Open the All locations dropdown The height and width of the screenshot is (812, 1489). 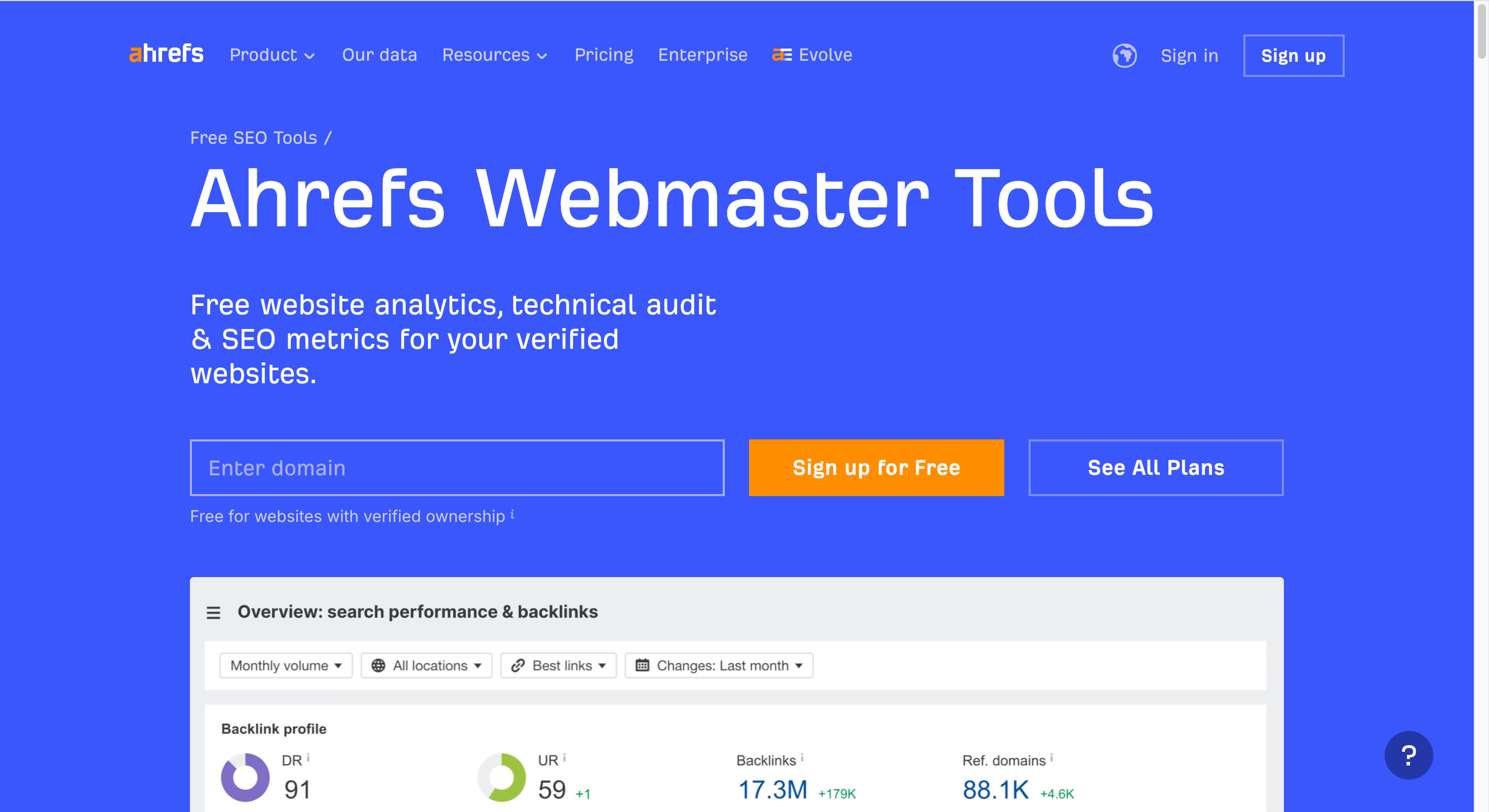pyautogui.click(x=426, y=665)
